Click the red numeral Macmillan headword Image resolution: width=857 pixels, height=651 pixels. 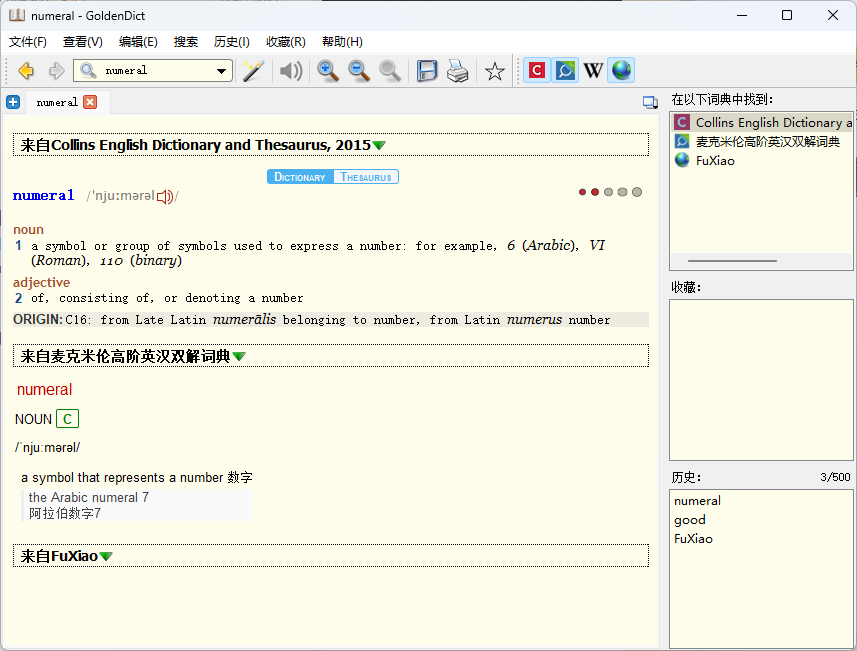pyautogui.click(x=44, y=389)
